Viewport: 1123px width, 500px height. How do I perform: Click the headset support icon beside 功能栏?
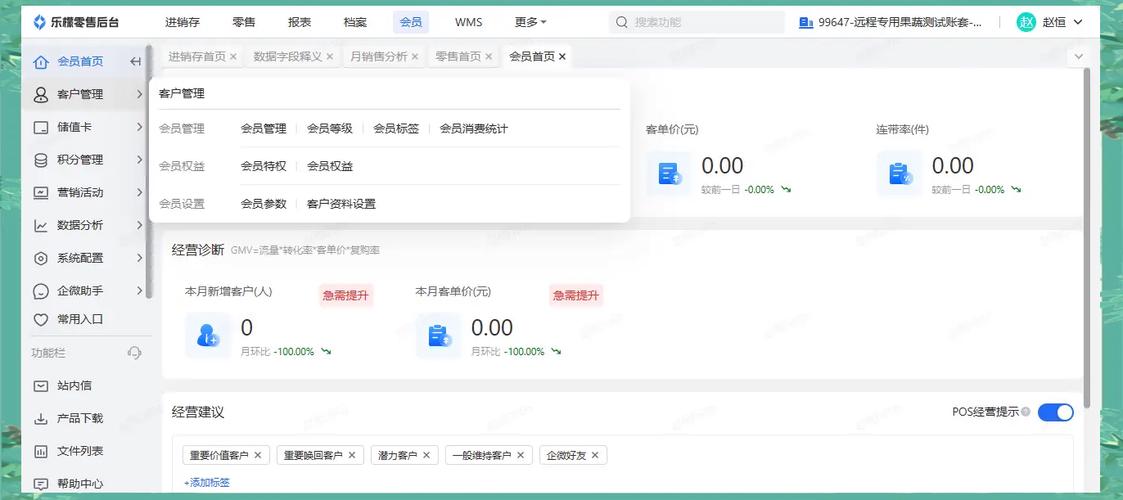click(x=135, y=353)
